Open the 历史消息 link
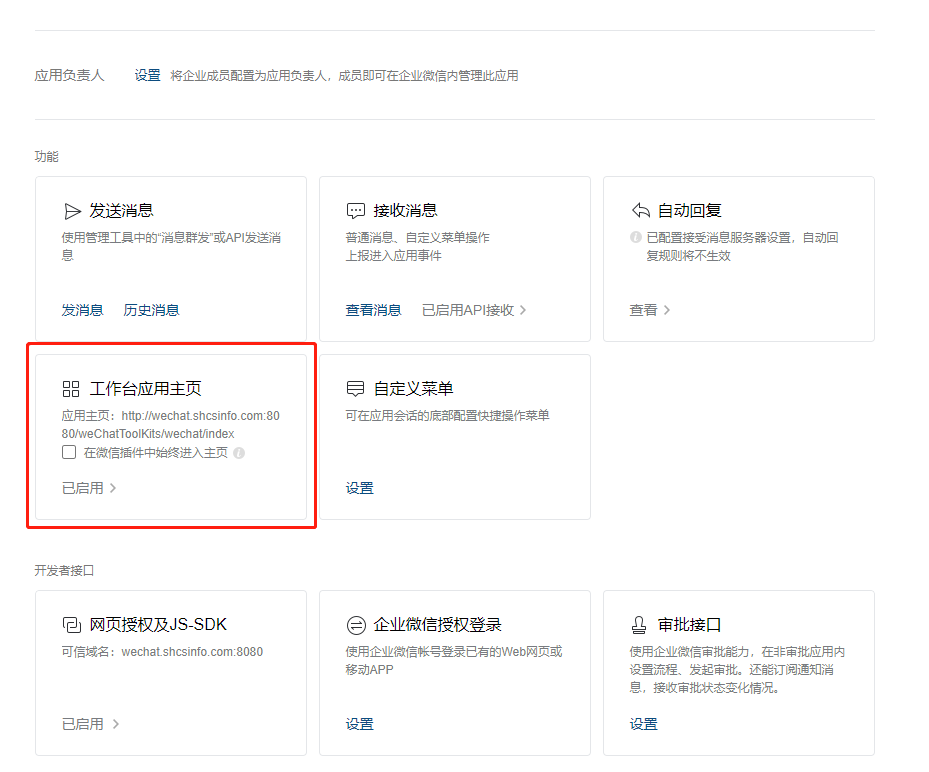929x772 pixels. click(x=151, y=310)
